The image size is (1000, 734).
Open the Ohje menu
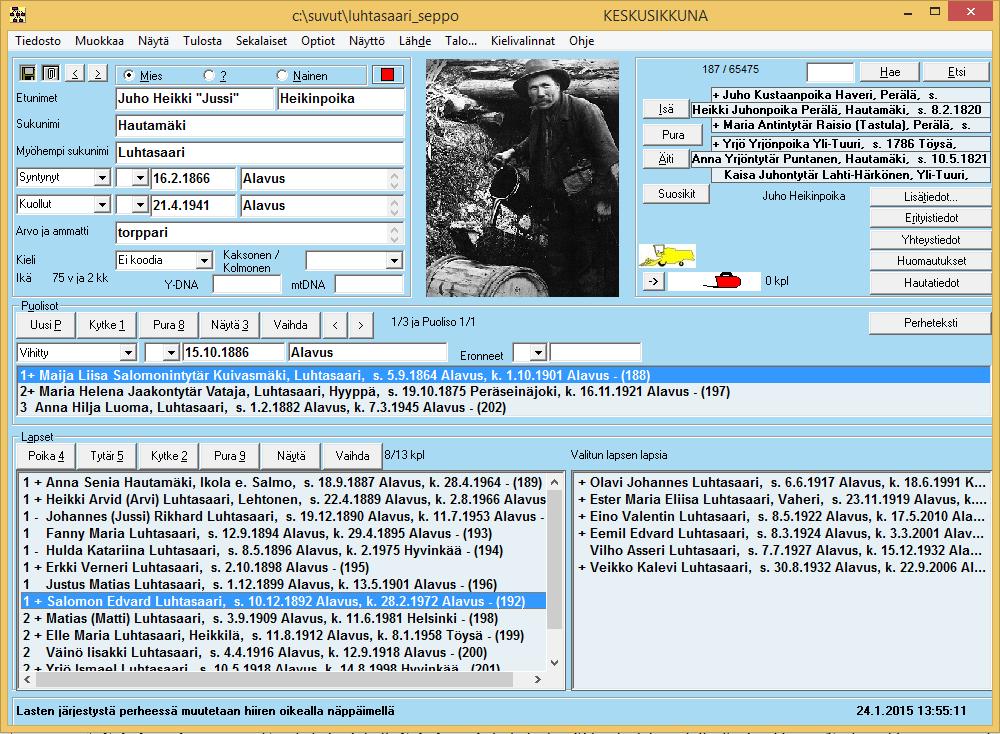pyautogui.click(x=582, y=41)
